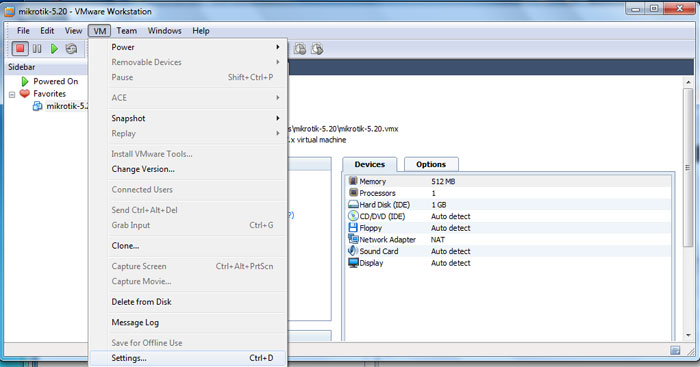Choose Settings... from the VM menu
This screenshot has width=700, height=367.
click(188, 358)
